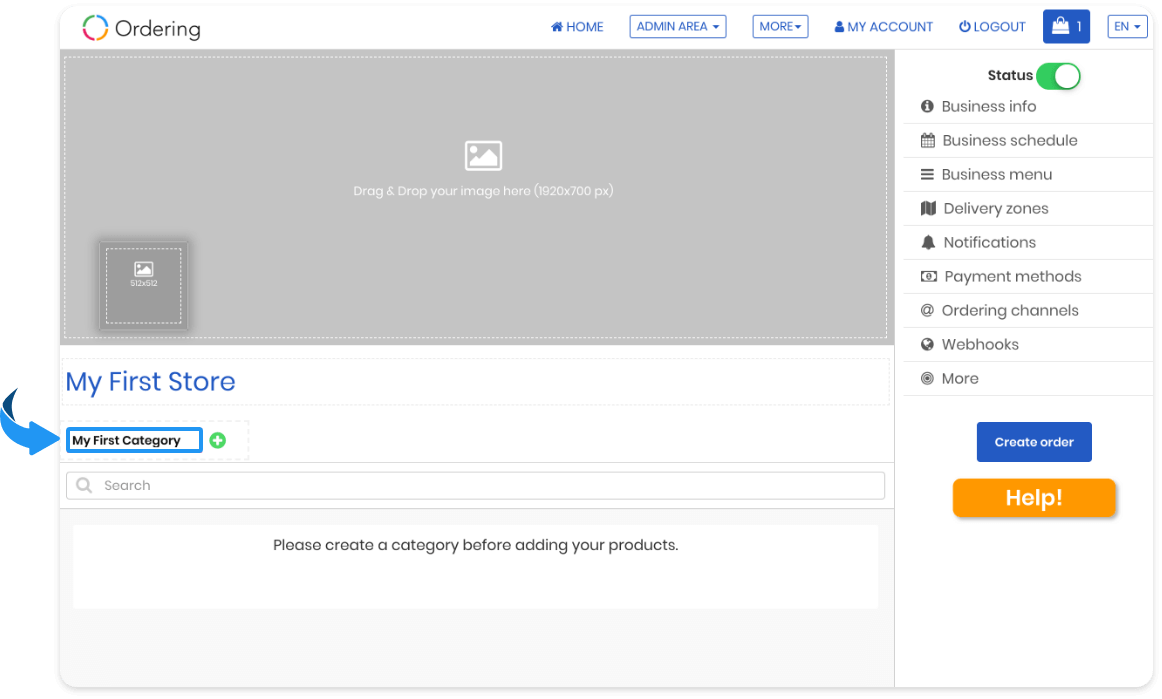Click the Business schedule calendar icon
Screen dimensions: 1162x699
coord(927,140)
